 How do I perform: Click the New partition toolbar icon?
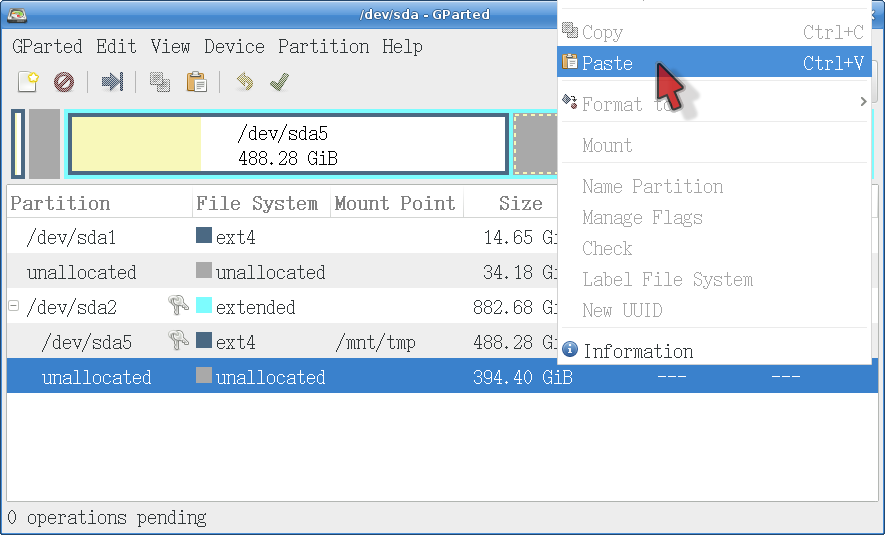click(x=28, y=82)
